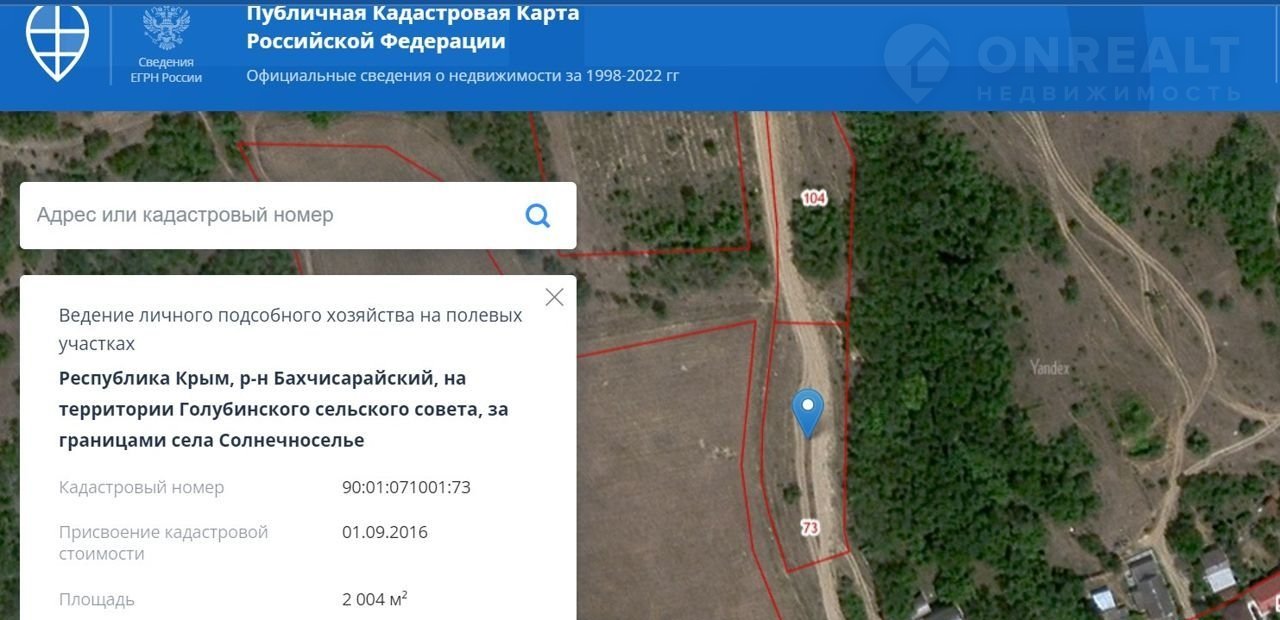Click the Сведения ЕГРН России label

click(x=166, y=70)
